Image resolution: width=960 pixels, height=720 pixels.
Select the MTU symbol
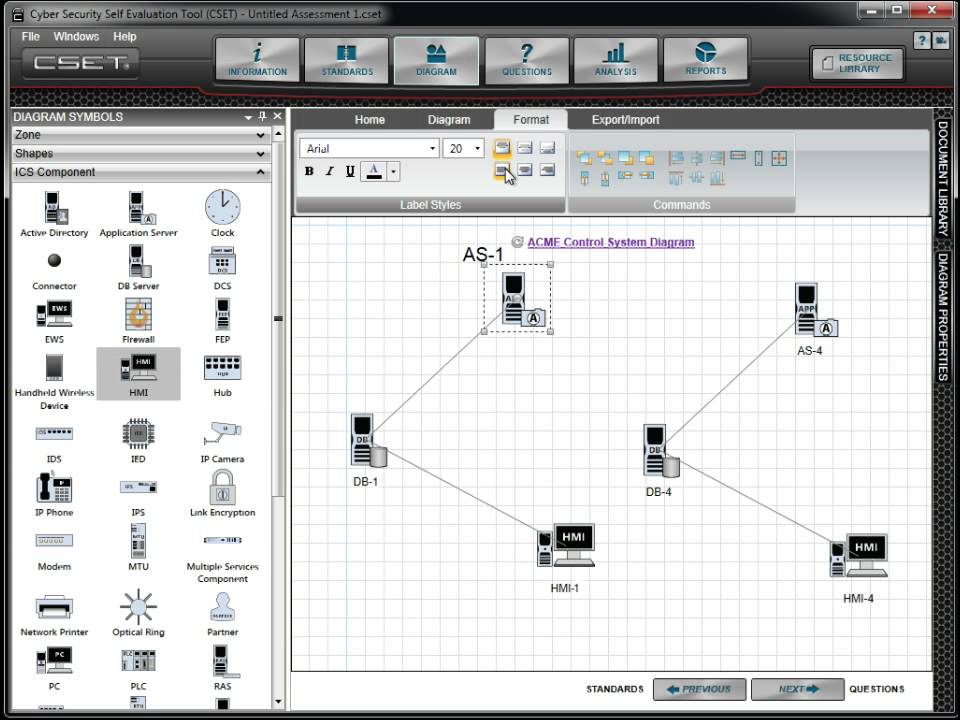click(x=138, y=547)
